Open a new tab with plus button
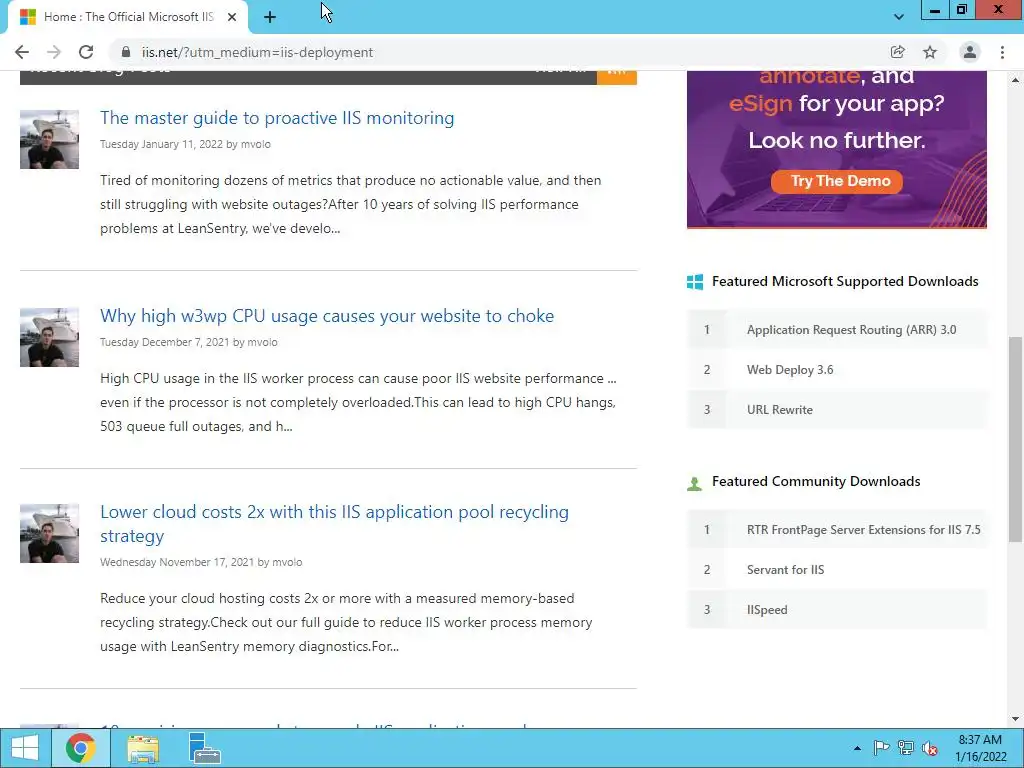The width and height of the screenshot is (1024, 768). (x=270, y=17)
